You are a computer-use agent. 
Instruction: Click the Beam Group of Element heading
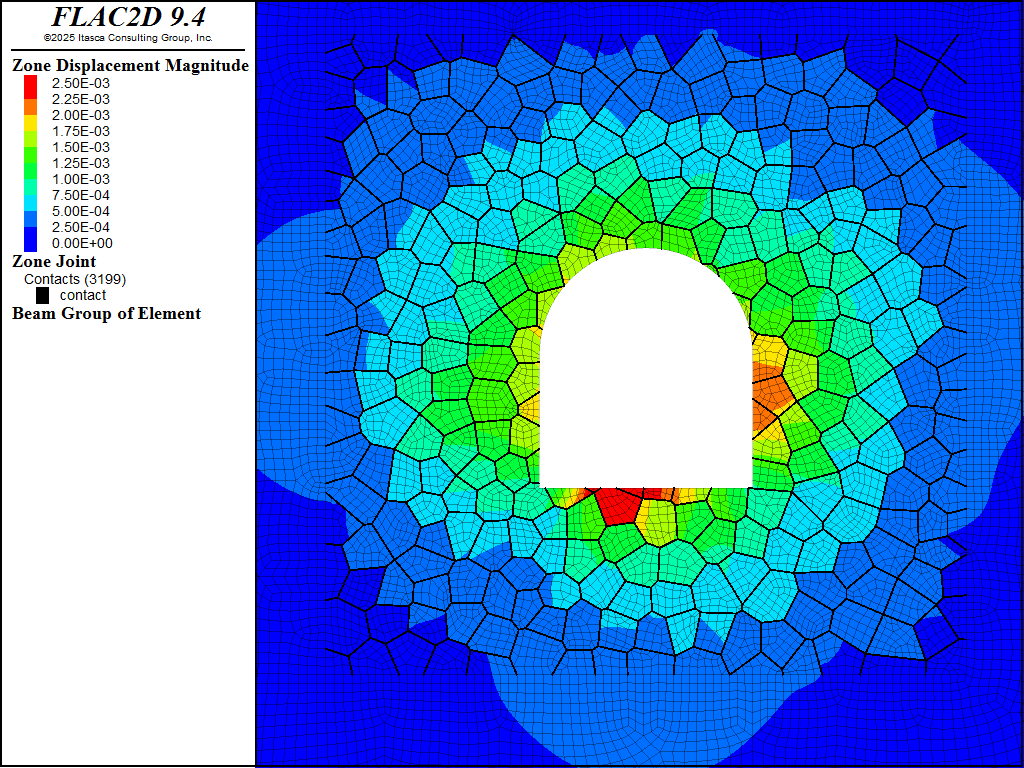coord(106,314)
